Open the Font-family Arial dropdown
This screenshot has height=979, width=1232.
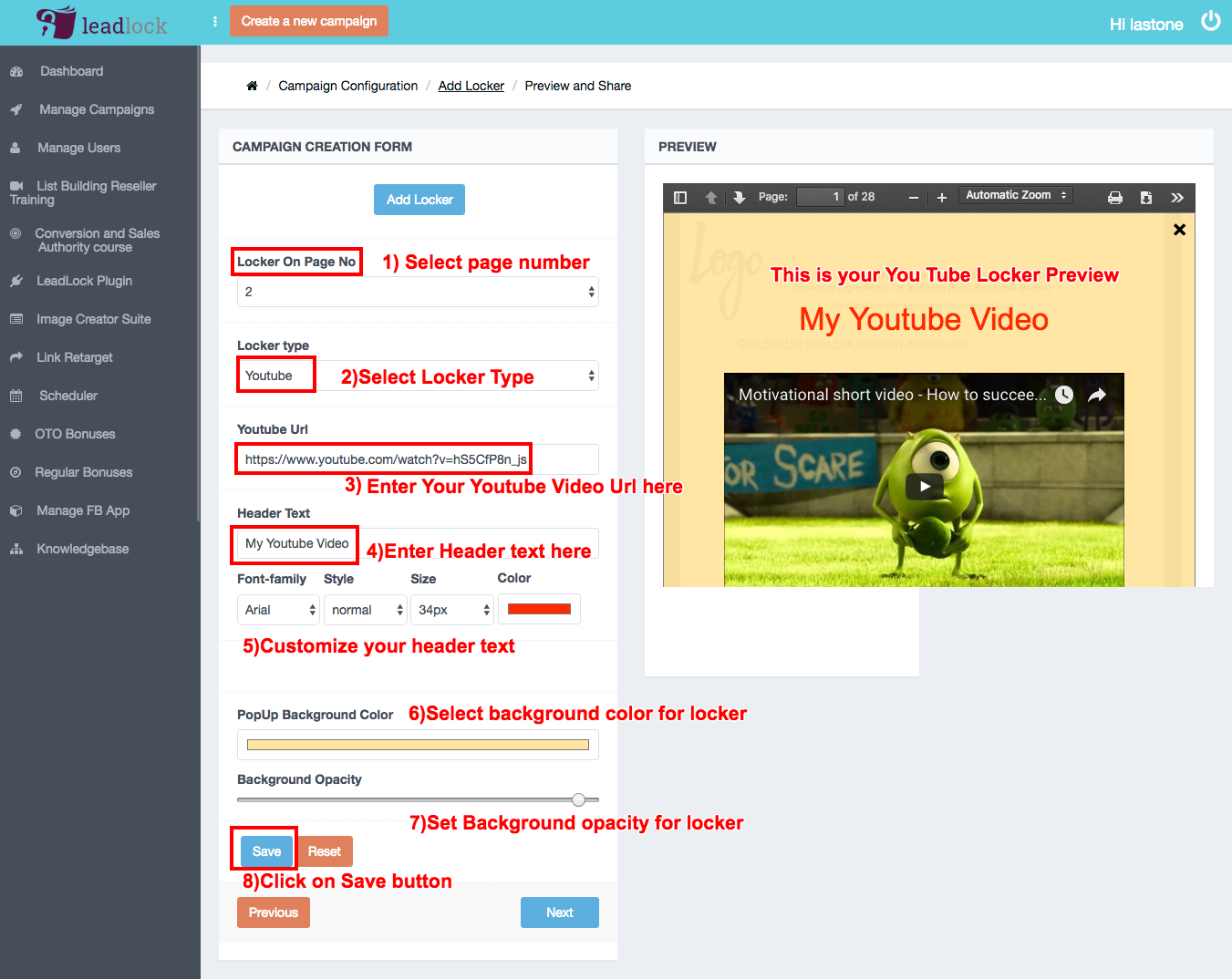tap(278, 610)
